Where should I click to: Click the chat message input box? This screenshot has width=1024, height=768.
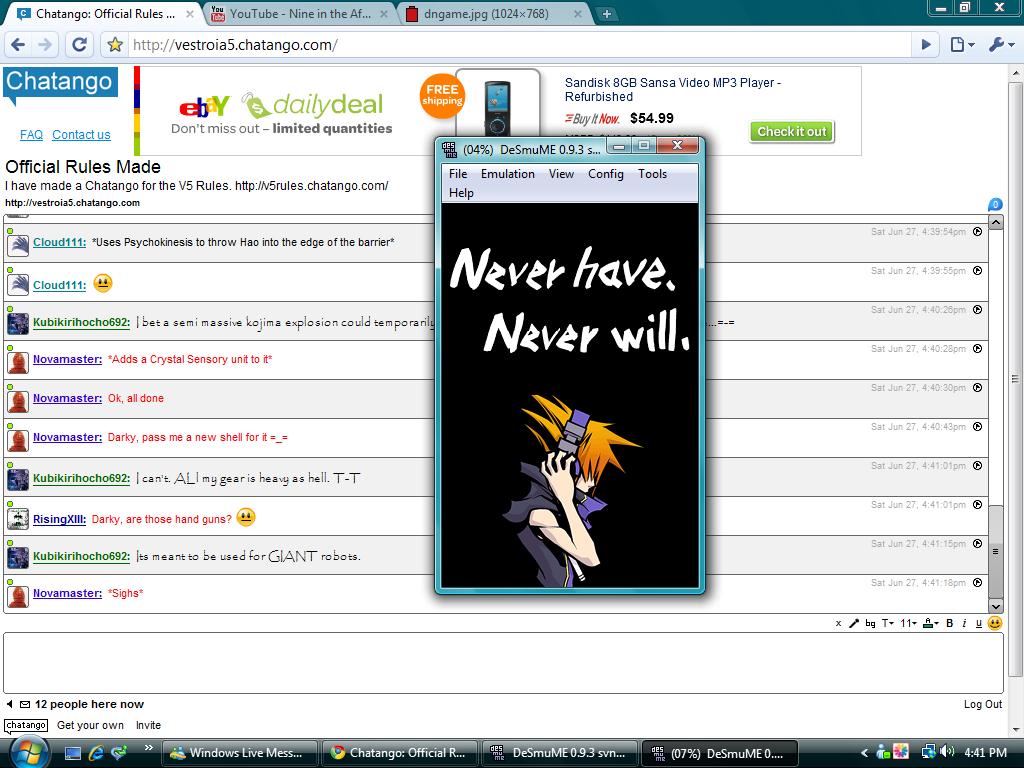pos(504,663)
